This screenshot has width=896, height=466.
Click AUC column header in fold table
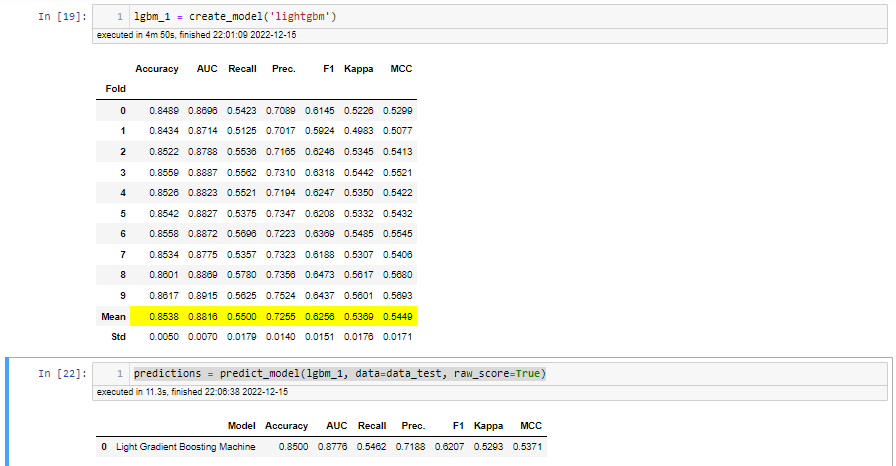[207, 69]
